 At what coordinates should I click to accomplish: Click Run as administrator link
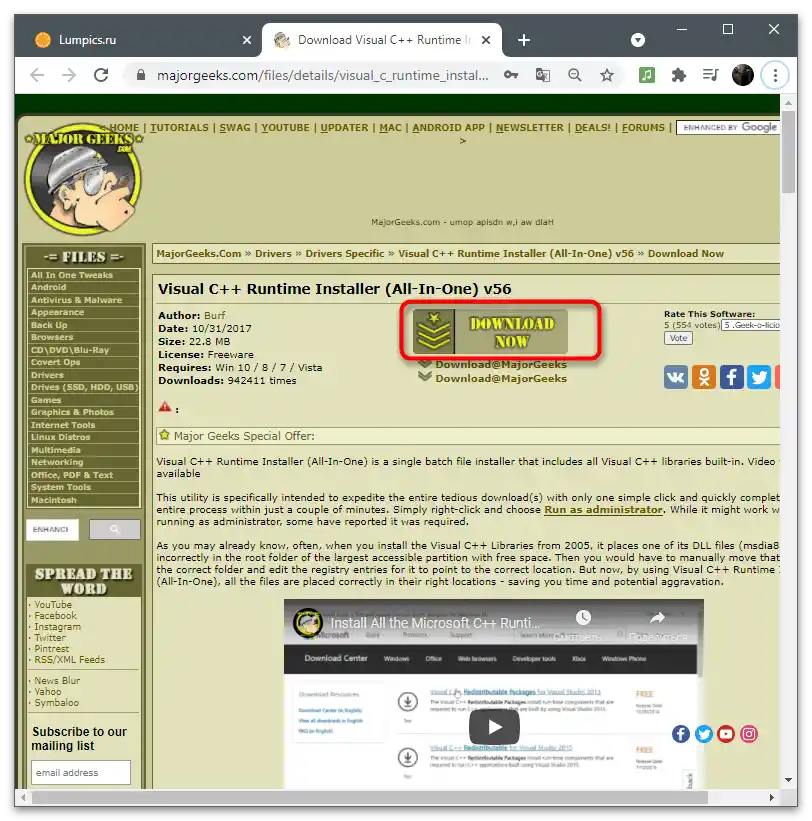[x=603, y=509]
